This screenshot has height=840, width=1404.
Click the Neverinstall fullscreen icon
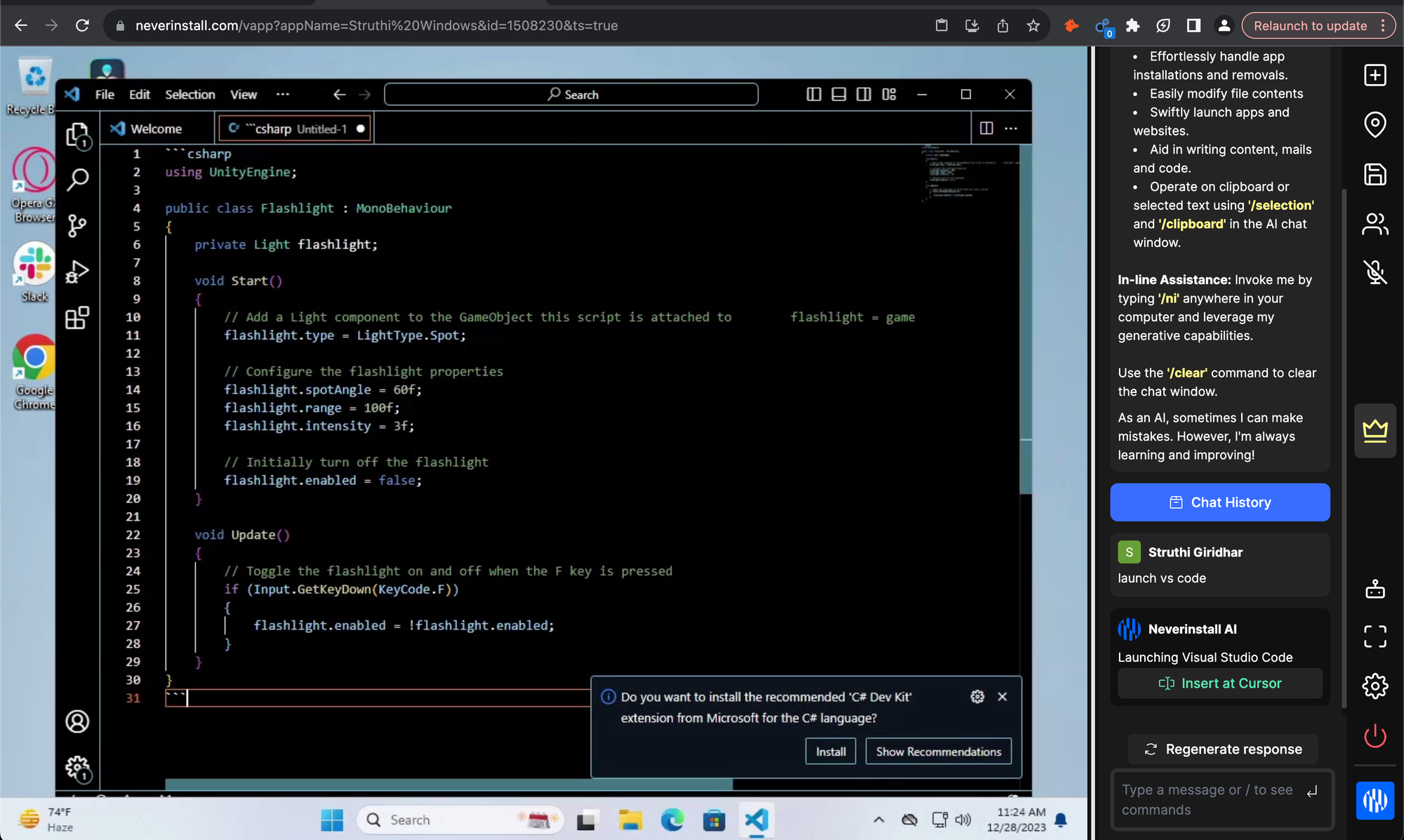click(x=1375, y=636)
